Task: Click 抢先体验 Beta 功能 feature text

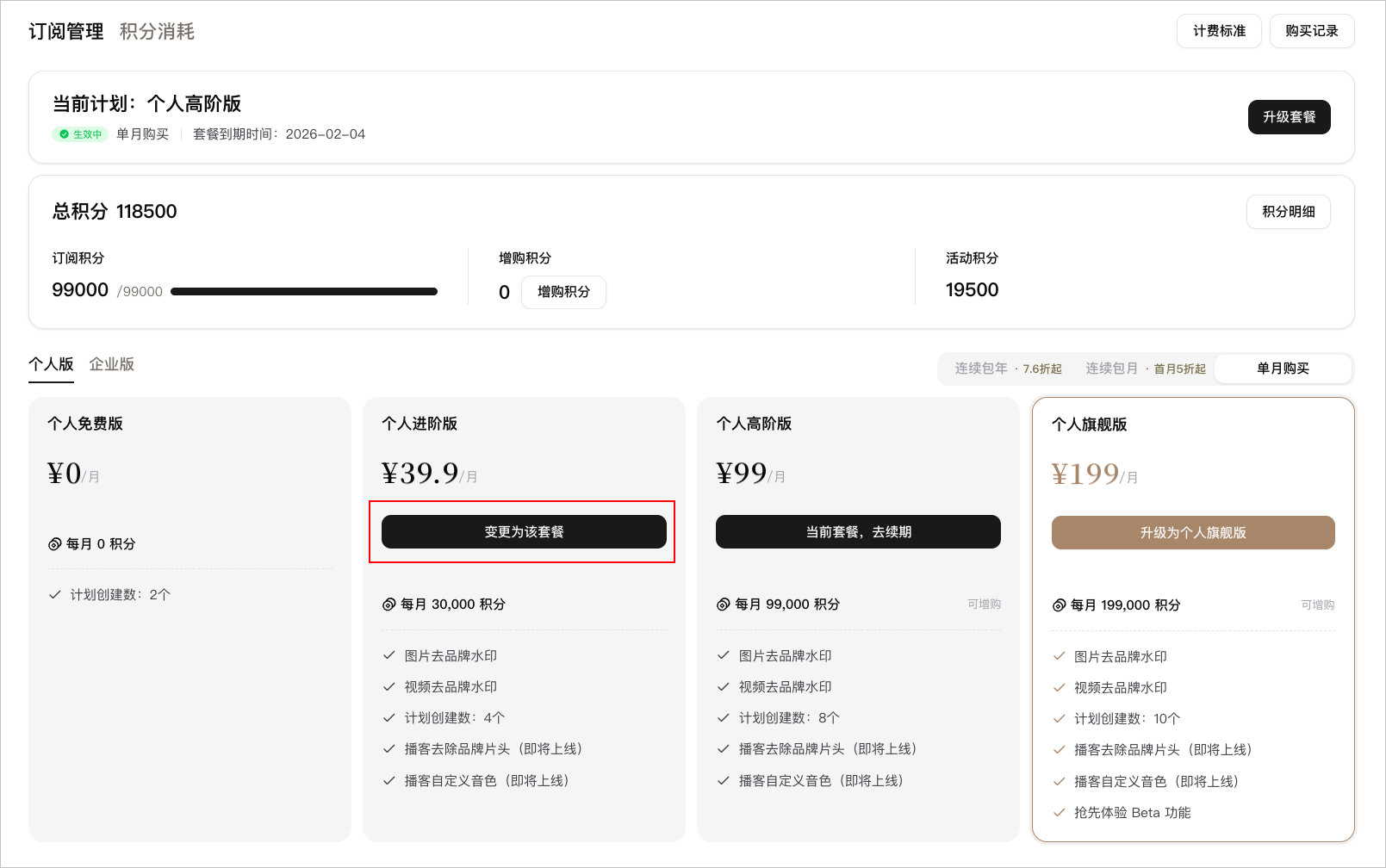Action: [x=1133, y=813]
